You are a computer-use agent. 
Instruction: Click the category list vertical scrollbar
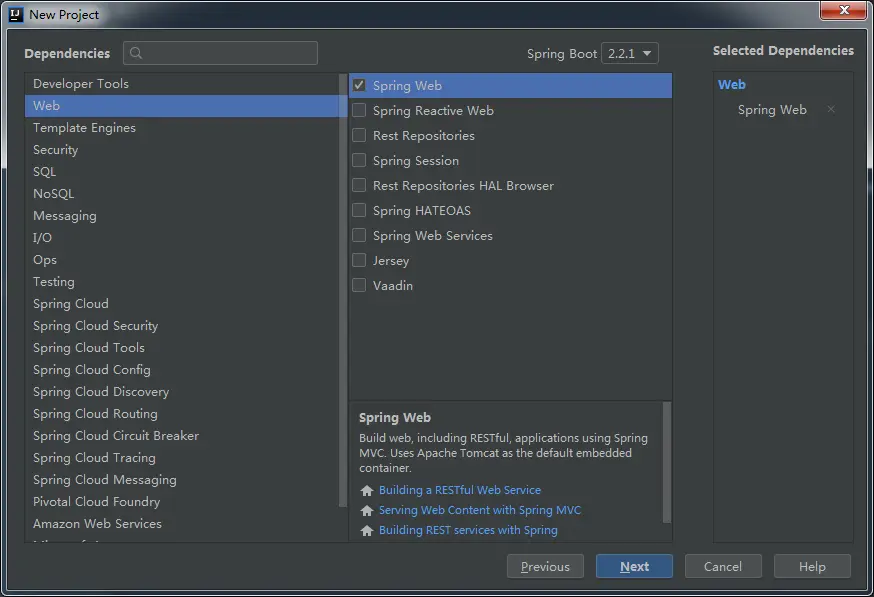[x=343, y=290]
